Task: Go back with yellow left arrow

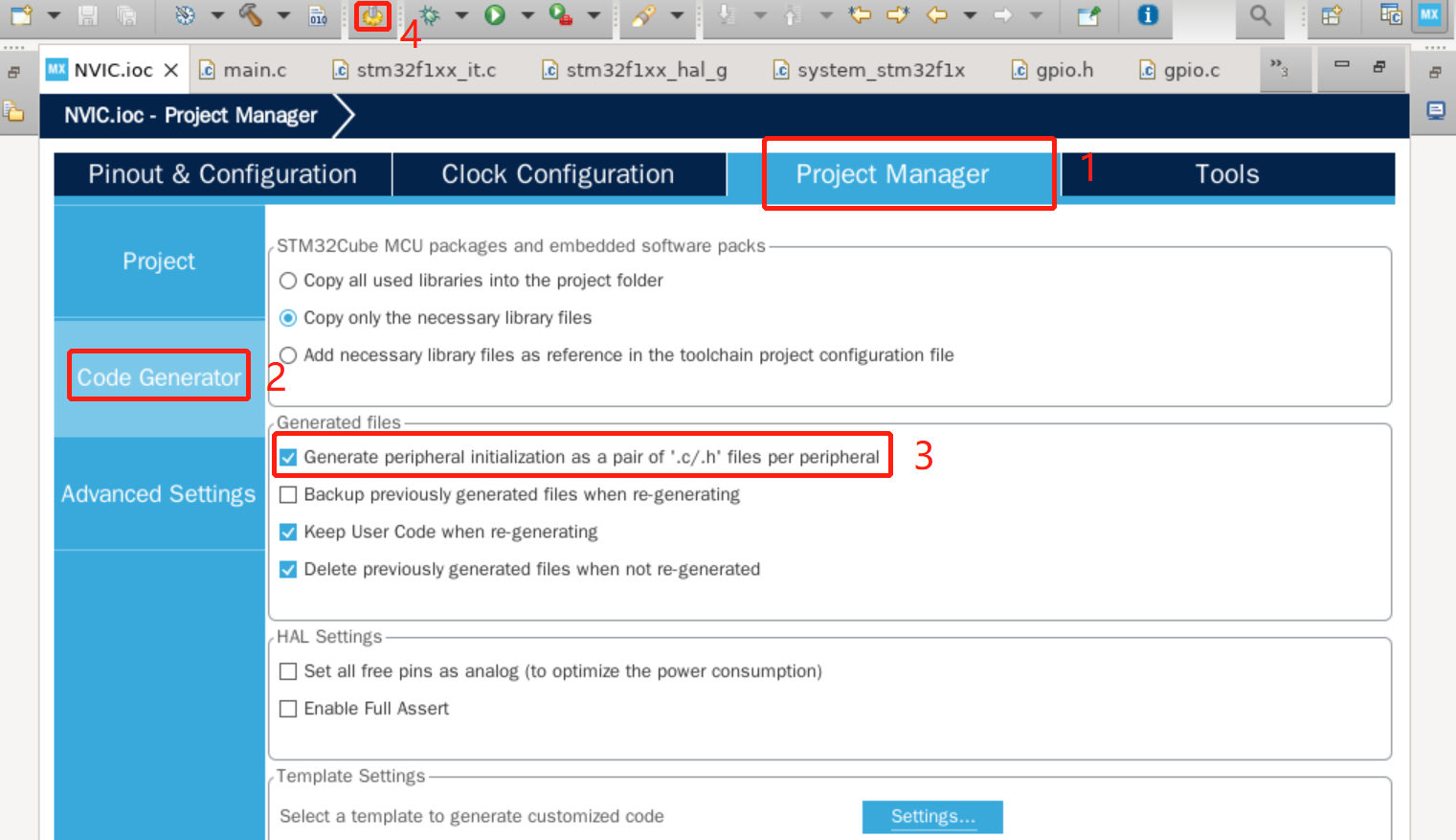Action: coord(937,15)
